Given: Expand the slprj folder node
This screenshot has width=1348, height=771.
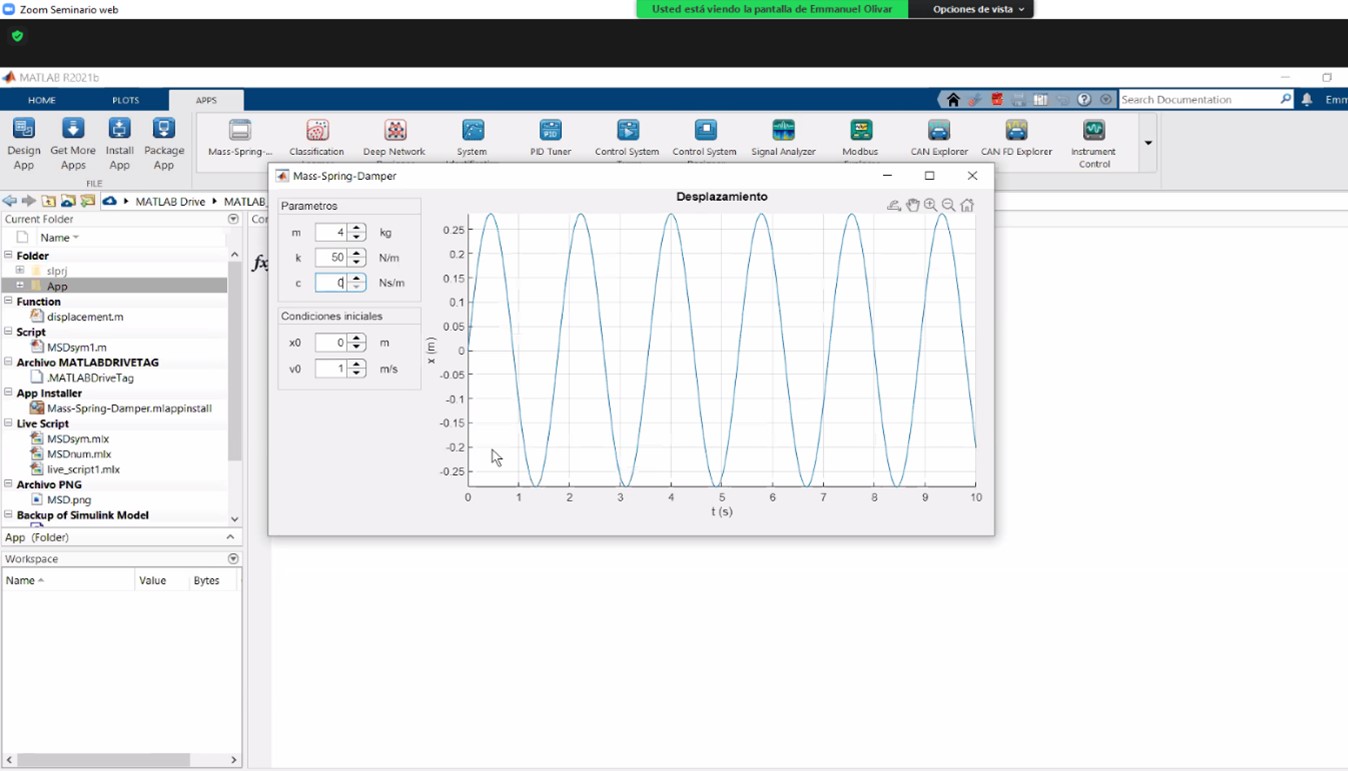Looking at the screenshot, I should pyautogui.click(x=19, y=271).
